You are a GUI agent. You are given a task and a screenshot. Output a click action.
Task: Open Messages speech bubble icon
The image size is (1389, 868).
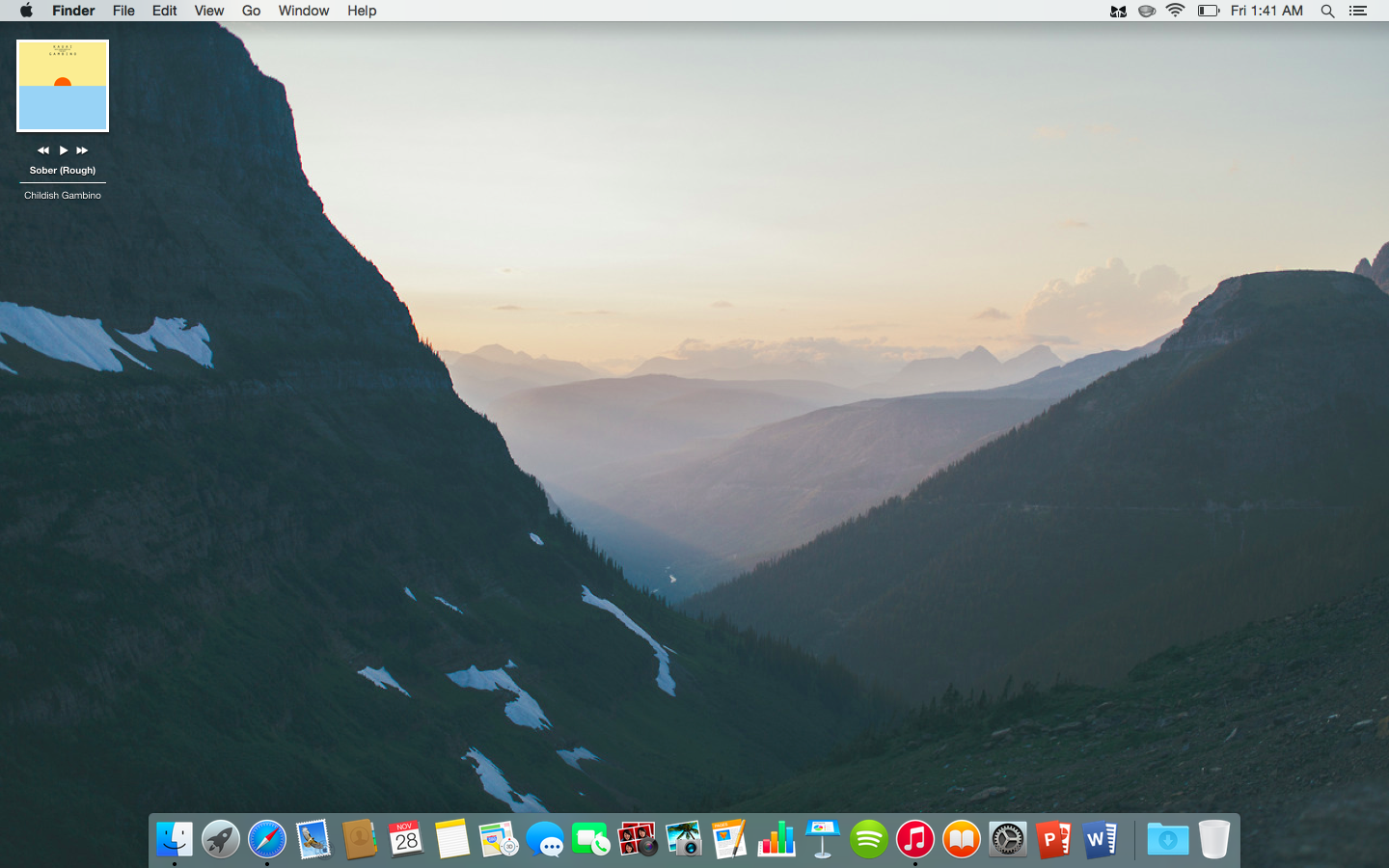(x=545, y=839)
